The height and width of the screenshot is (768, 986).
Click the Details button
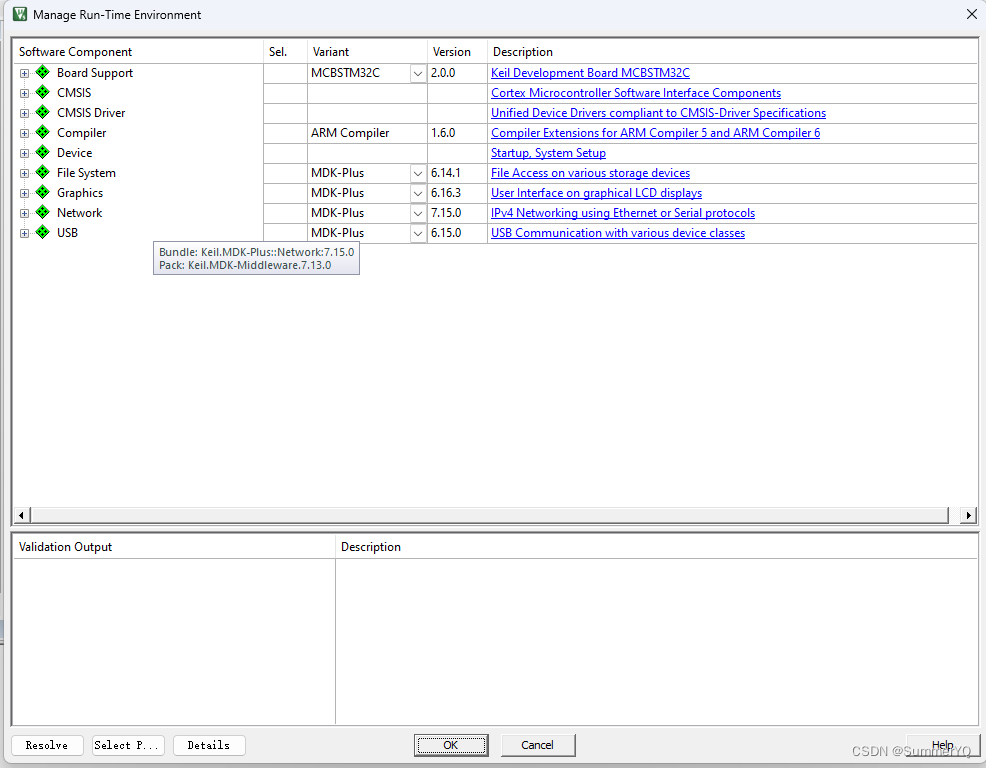pos(209,745)
